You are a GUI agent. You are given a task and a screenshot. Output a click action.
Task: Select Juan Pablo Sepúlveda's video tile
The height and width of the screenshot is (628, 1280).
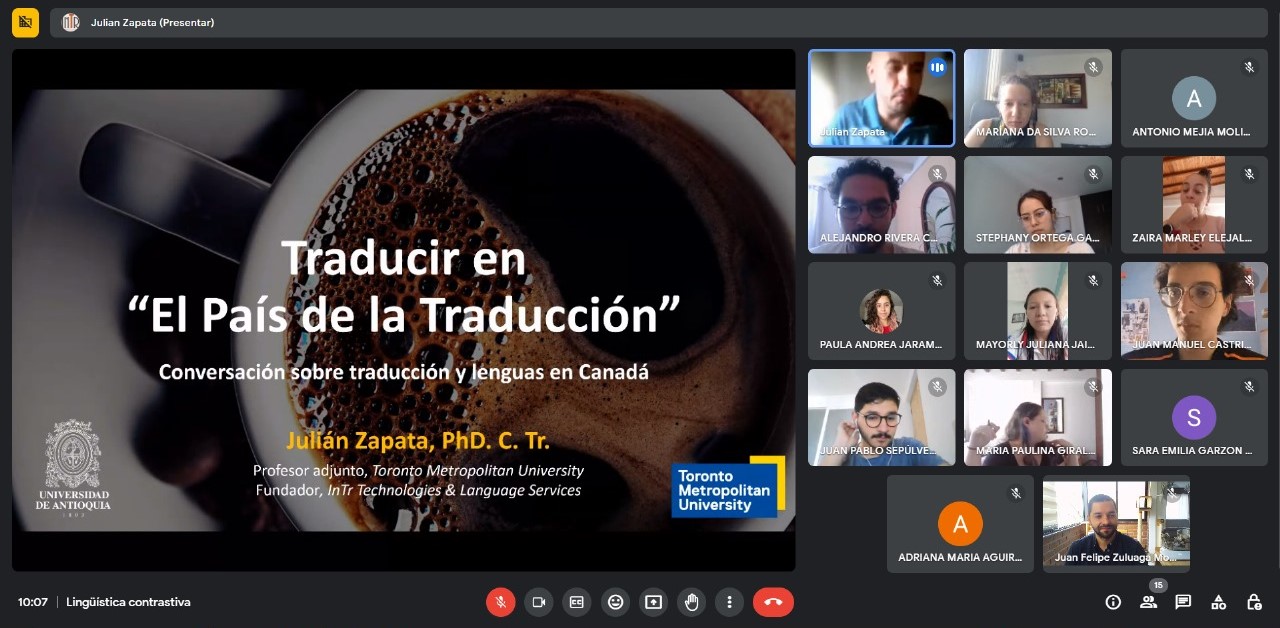tap(882, 417)
